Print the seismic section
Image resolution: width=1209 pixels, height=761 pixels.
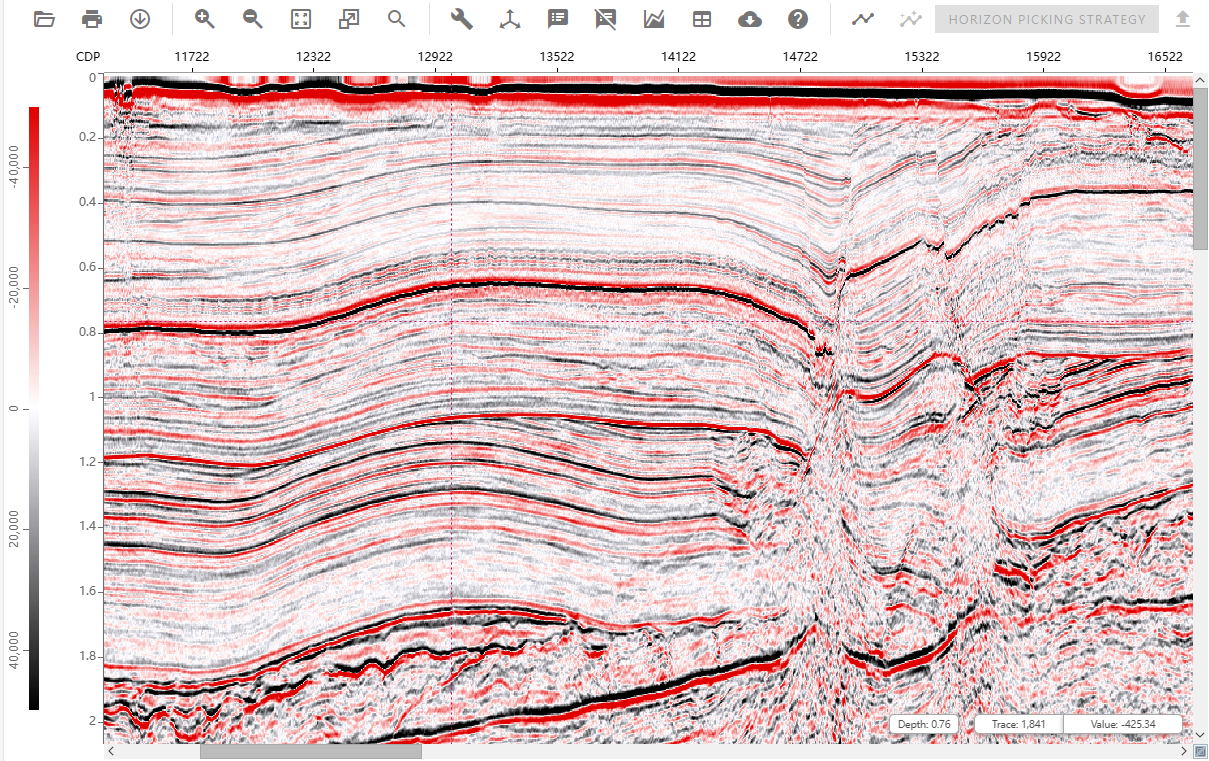coord(92,19)
